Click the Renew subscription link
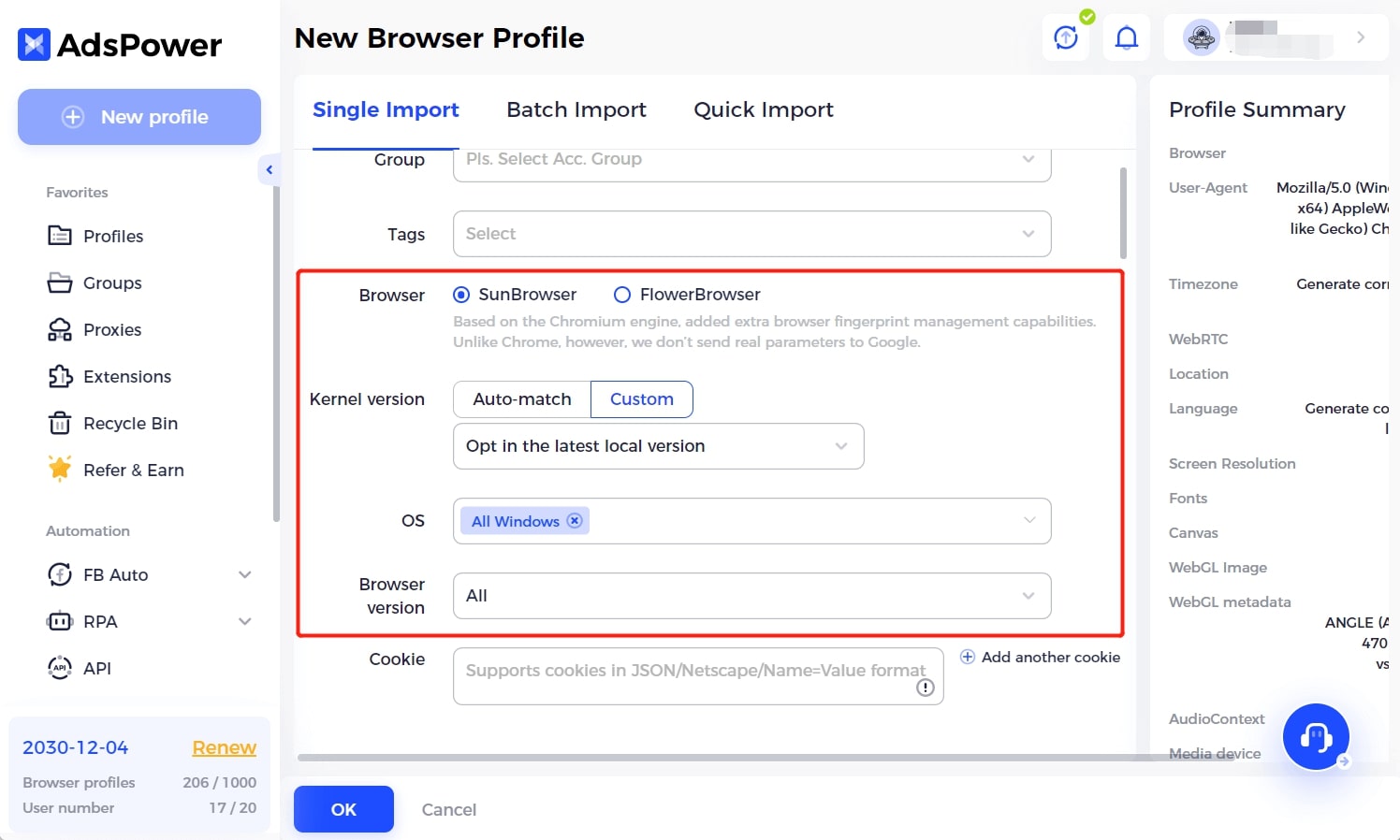This screenshot has height=840, width=1400. 224,747
